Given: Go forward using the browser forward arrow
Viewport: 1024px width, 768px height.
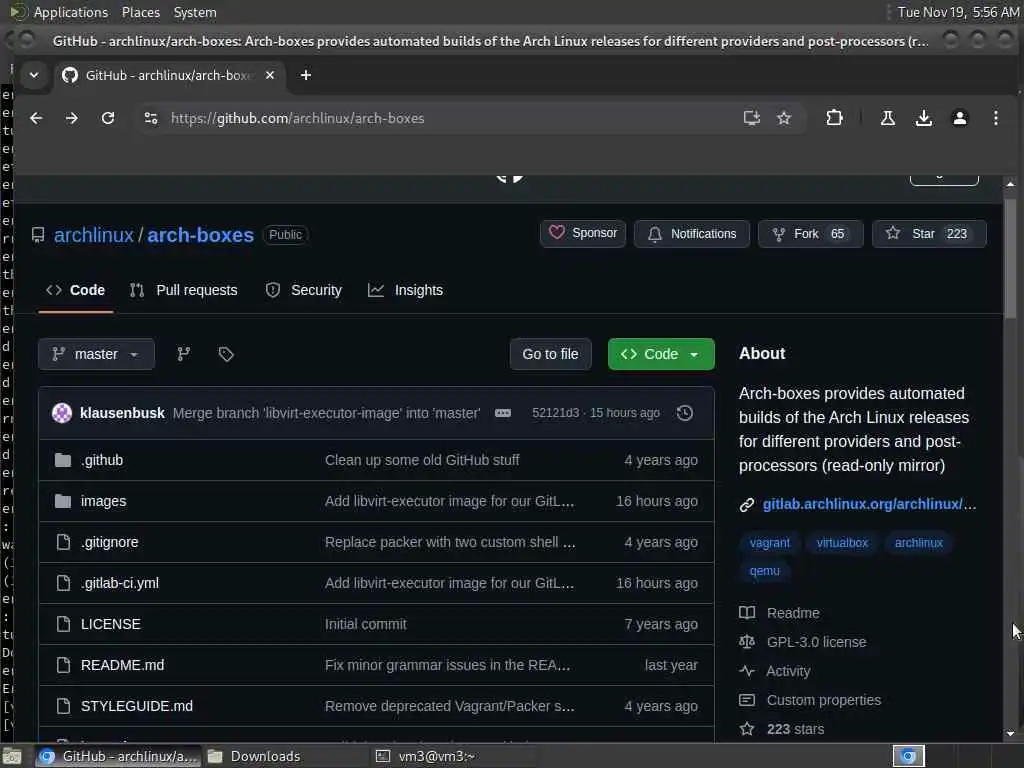Looking at the screenshot, I should 72,118.
